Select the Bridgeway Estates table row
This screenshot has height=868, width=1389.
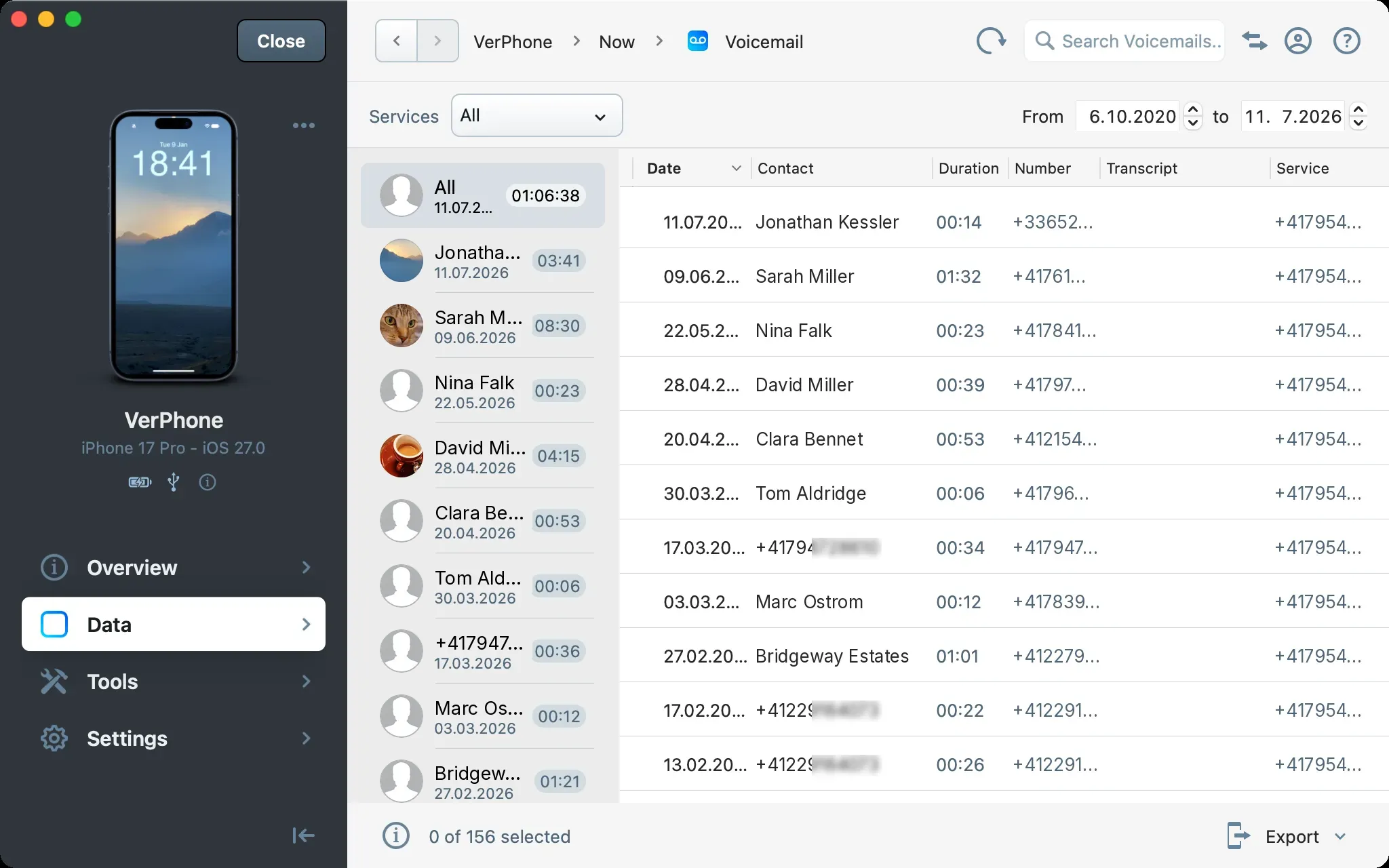pyautogui.click(x=1004, y=656)
